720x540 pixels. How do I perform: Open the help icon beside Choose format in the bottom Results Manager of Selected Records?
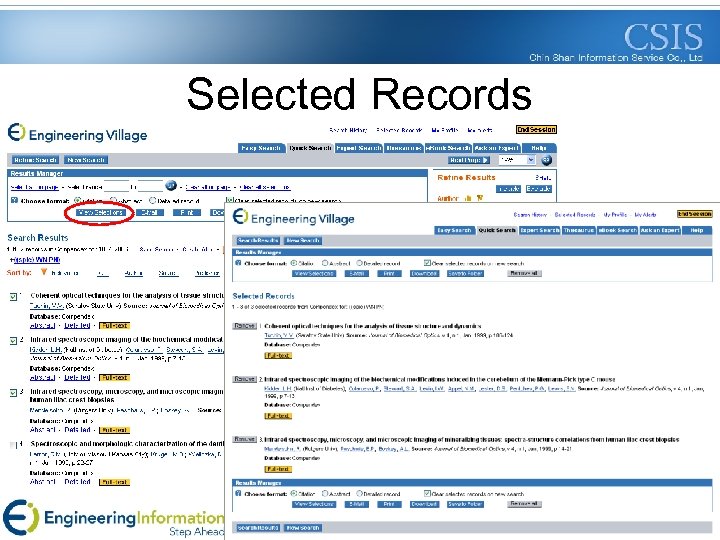click(238, 494)
